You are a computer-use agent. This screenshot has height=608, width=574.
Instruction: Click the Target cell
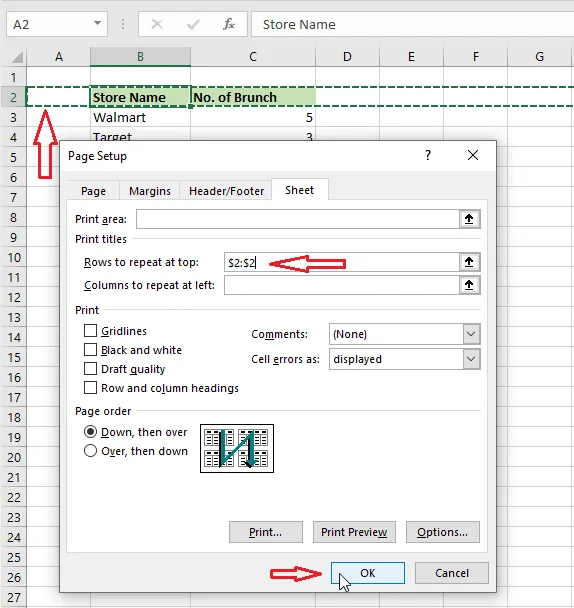click(140, 136)
